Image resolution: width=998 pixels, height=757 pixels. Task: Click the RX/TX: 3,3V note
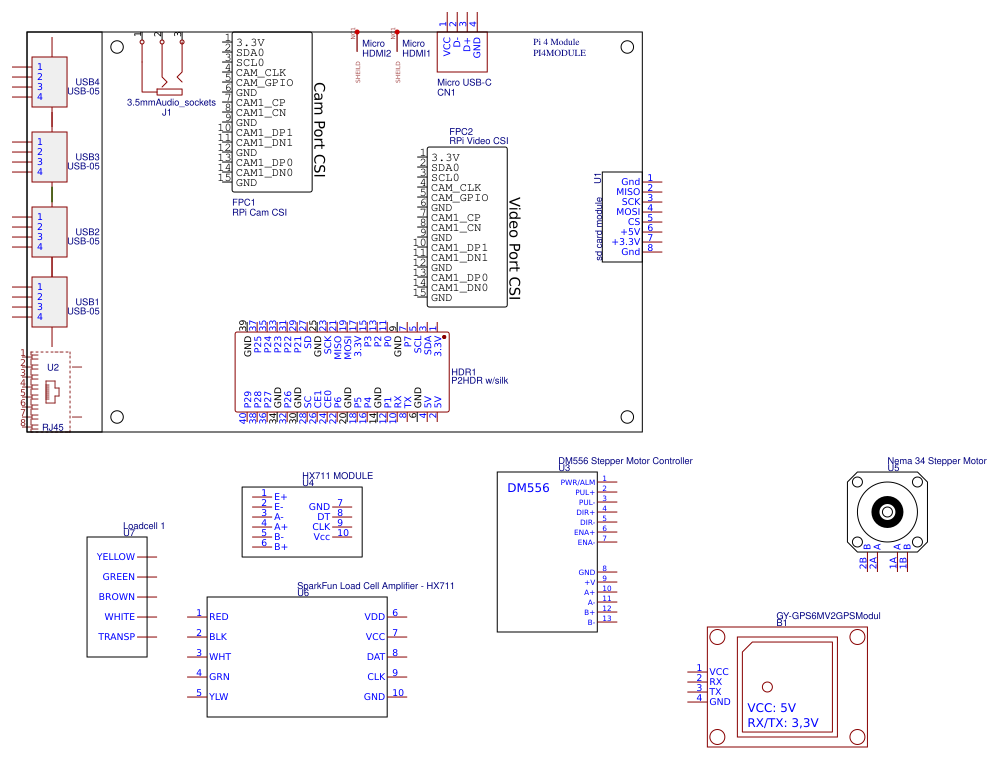pos(783,723)
